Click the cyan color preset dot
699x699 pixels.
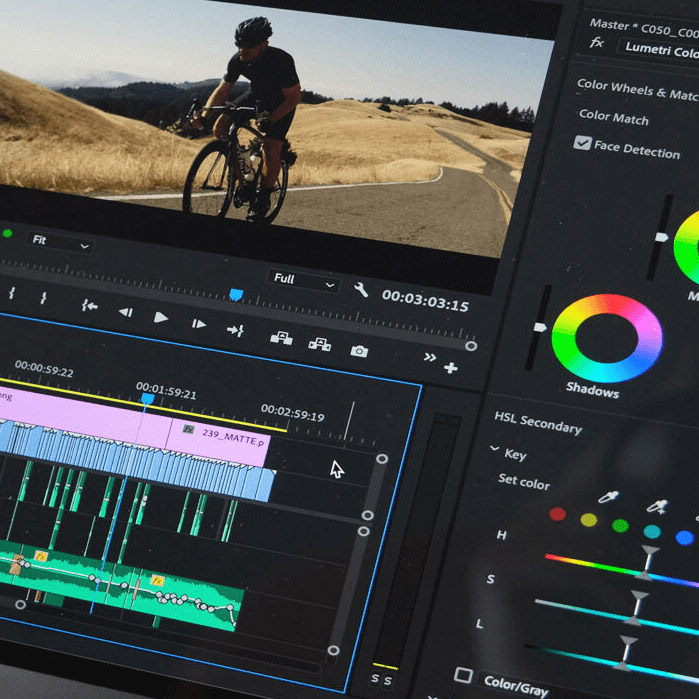[652, 531]
